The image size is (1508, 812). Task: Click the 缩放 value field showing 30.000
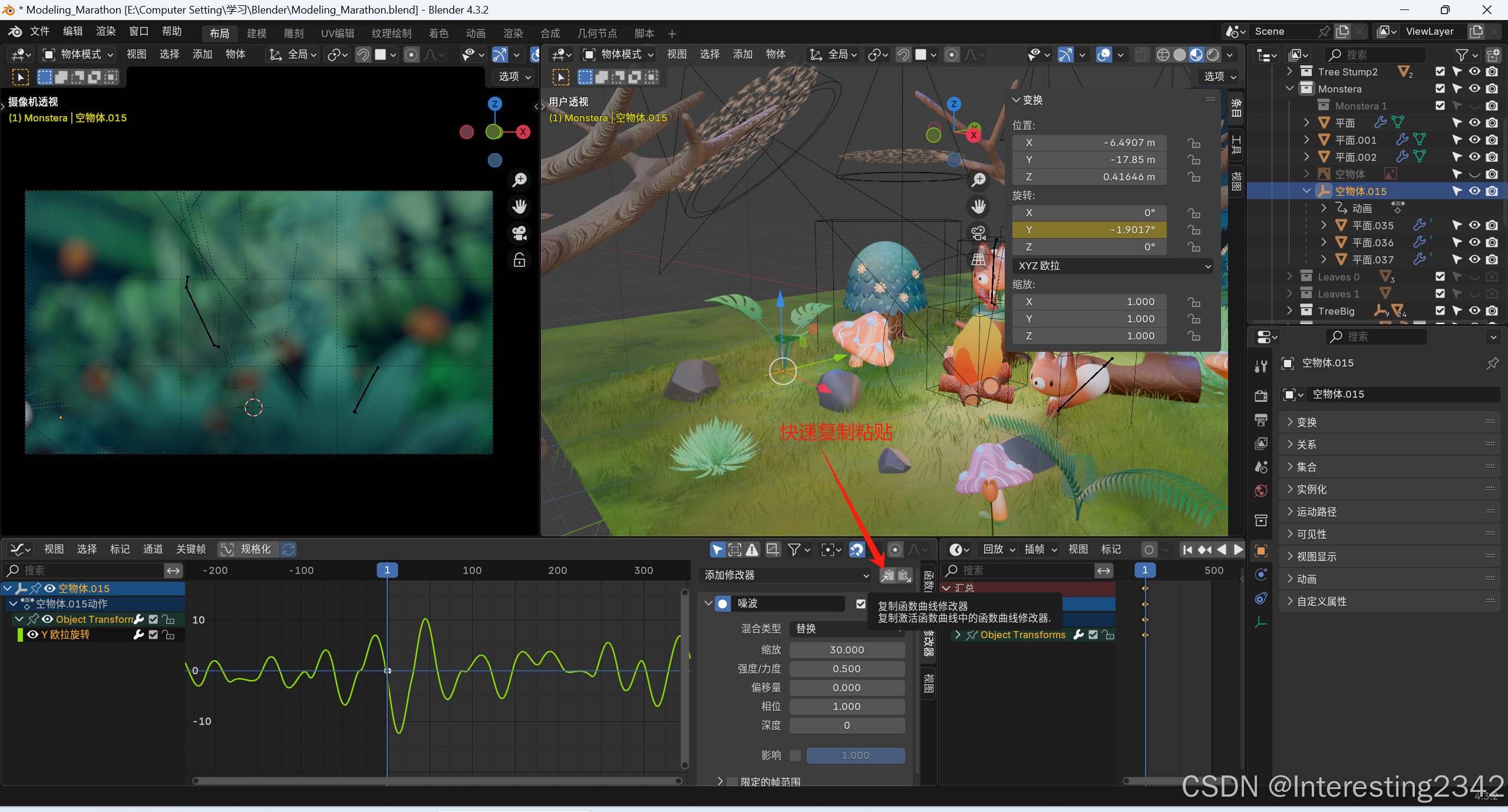pos(846,650)
